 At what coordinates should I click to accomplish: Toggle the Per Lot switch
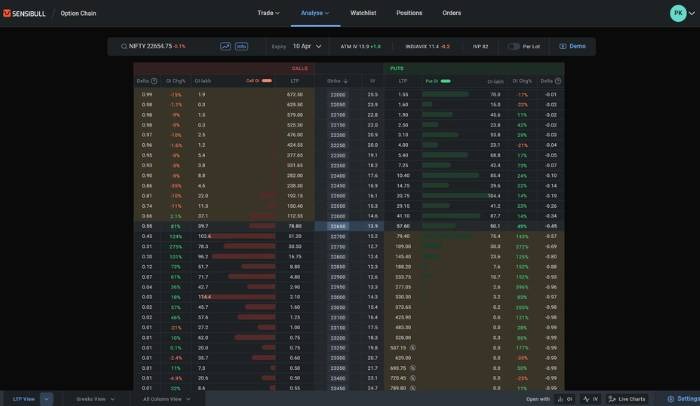(x=514, y=46)
